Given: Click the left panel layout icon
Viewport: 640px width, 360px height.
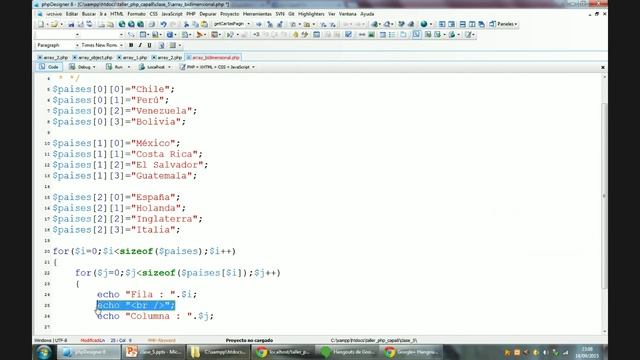Looking at the screenshot, I should (x=442, y=24).
